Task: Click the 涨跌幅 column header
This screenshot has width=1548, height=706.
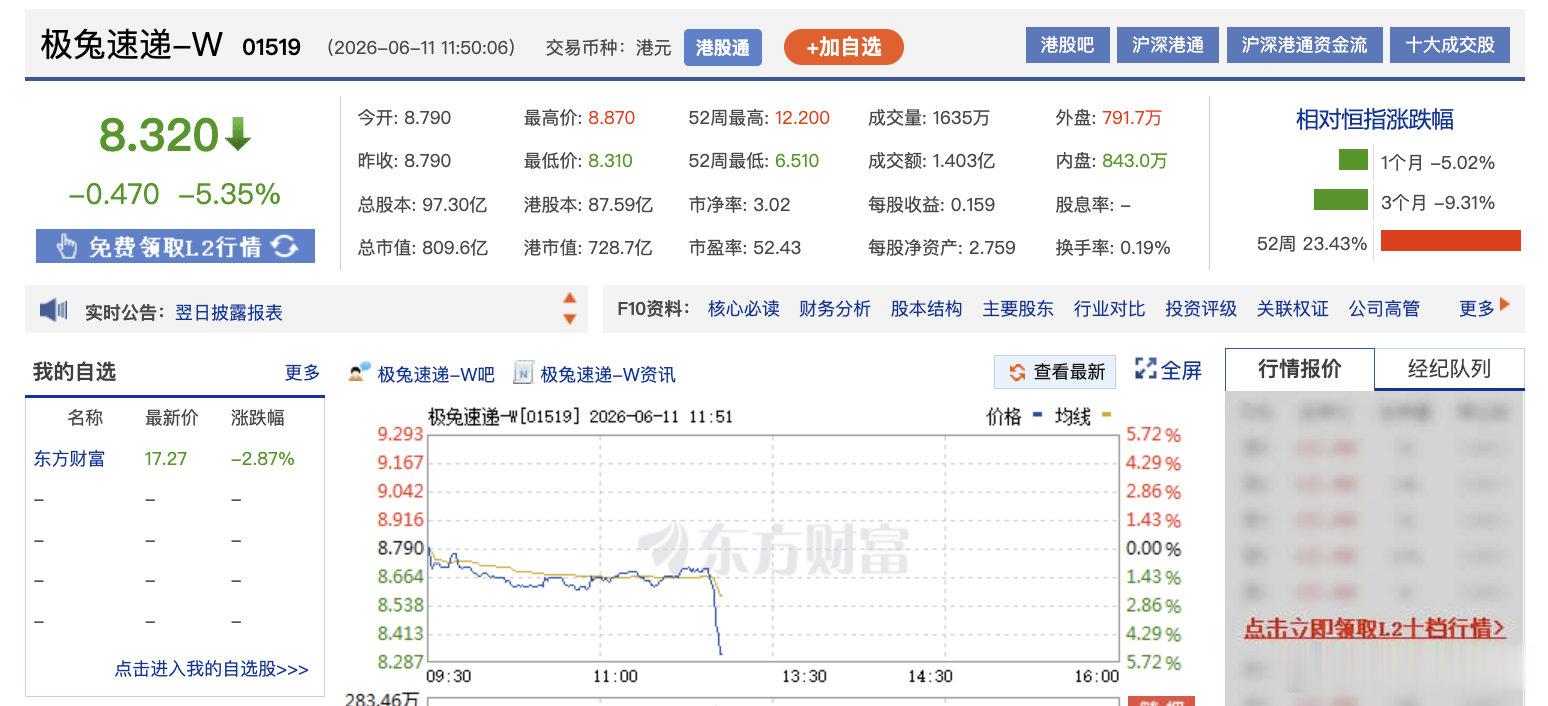Action: [x=258, y=418]
